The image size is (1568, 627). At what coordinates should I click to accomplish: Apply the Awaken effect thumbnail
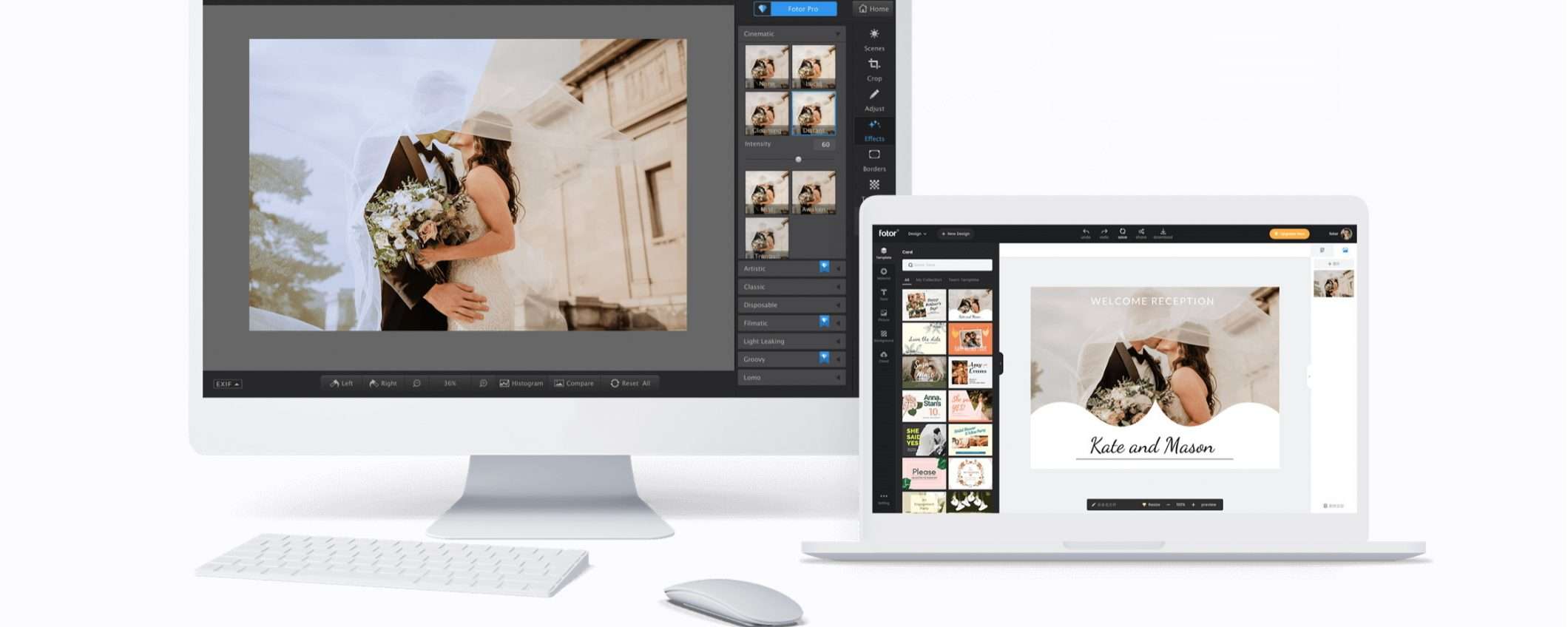tap(814, 192)
